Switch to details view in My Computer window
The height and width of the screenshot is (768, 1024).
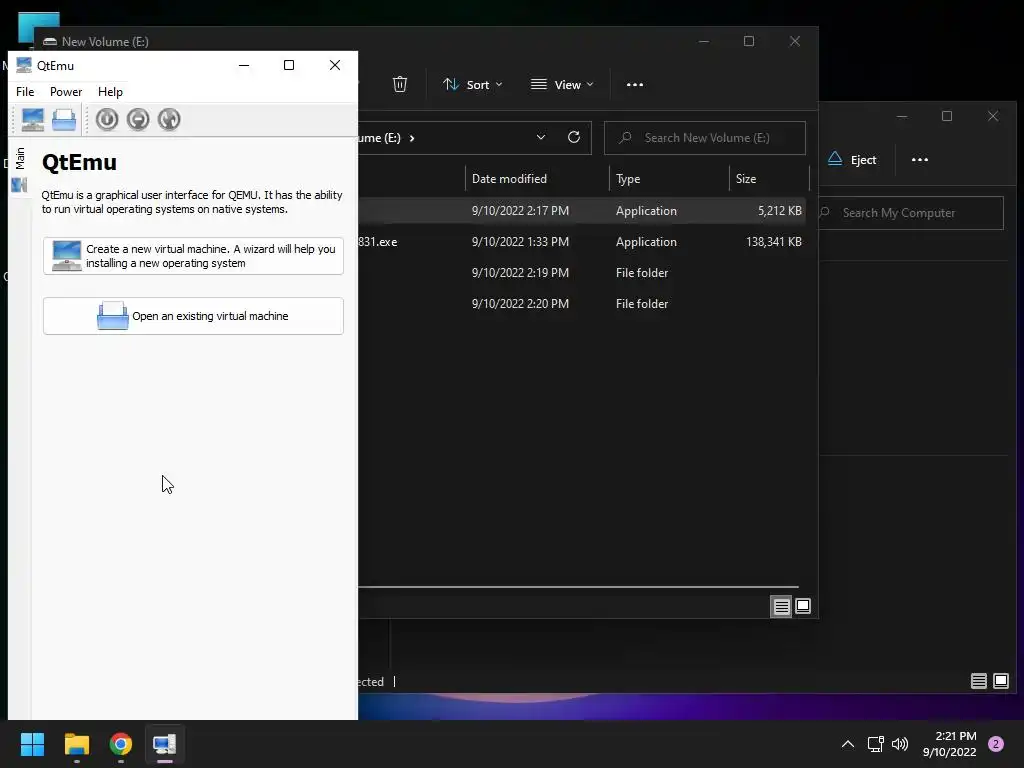[x=978, y=682]
